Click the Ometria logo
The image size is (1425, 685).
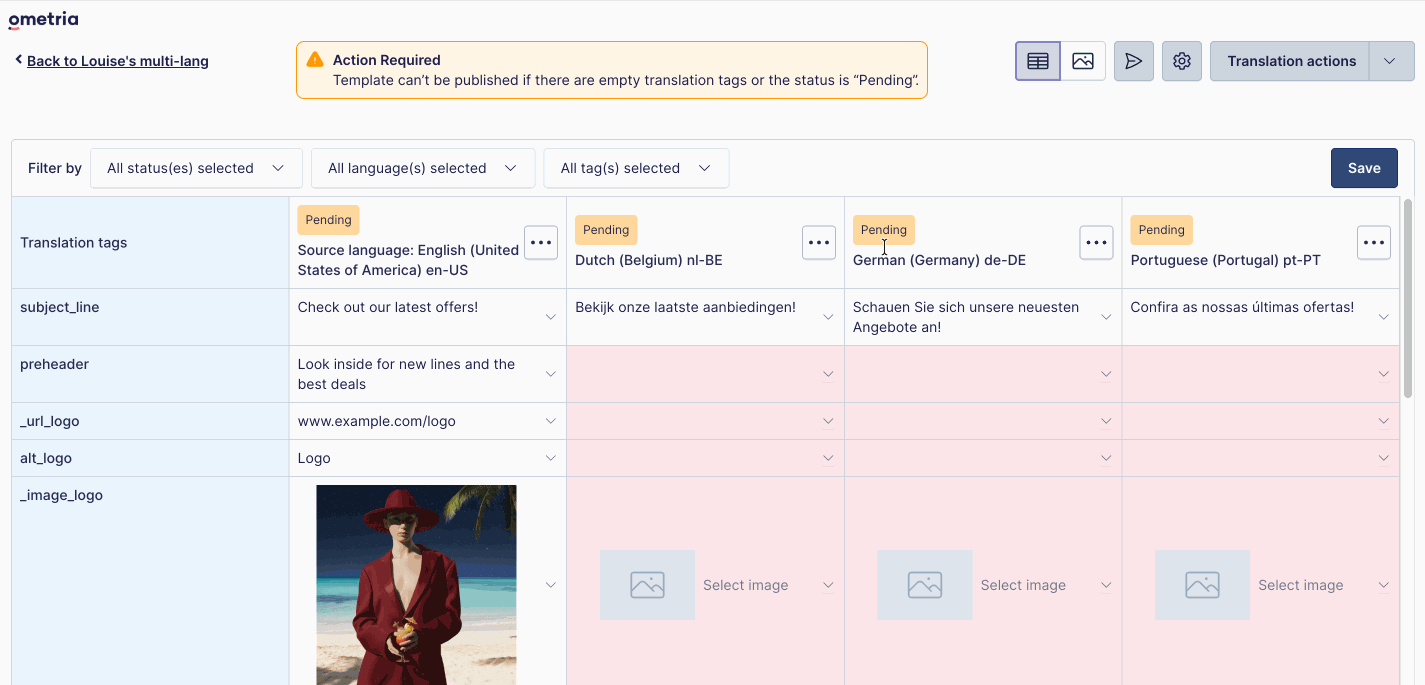pyautogui.click(x=43, y=20)
